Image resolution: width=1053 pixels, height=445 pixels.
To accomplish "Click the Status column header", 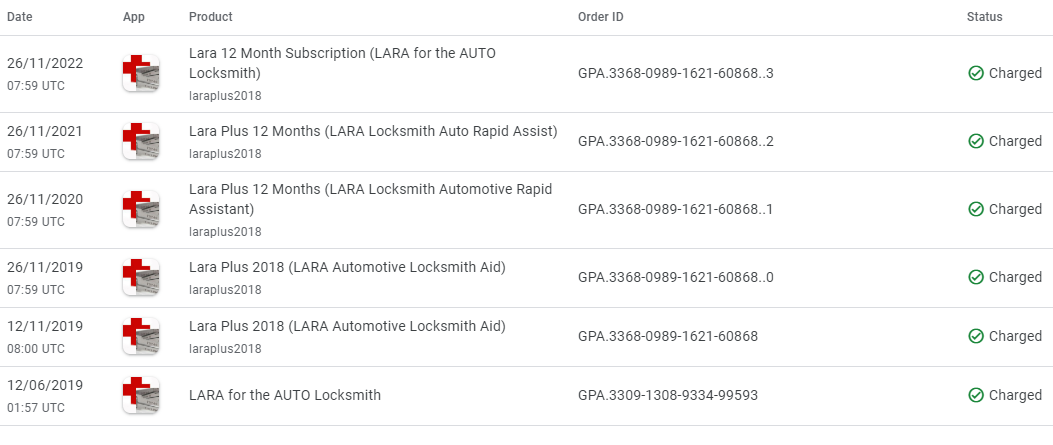I will [984, 17].
